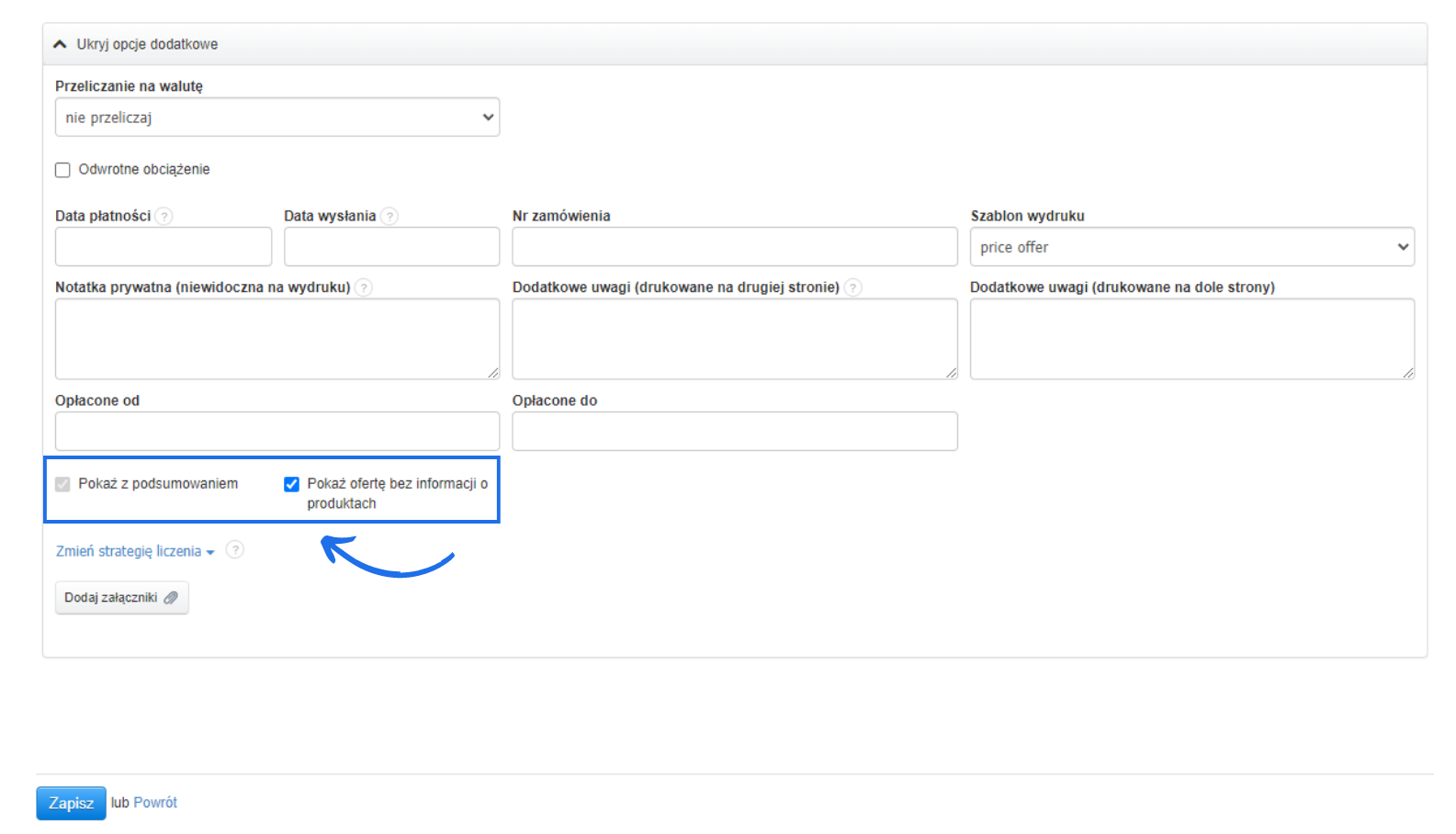
Task: Open the Szablon wydruku dropdown
Action: coord(1191,247)
